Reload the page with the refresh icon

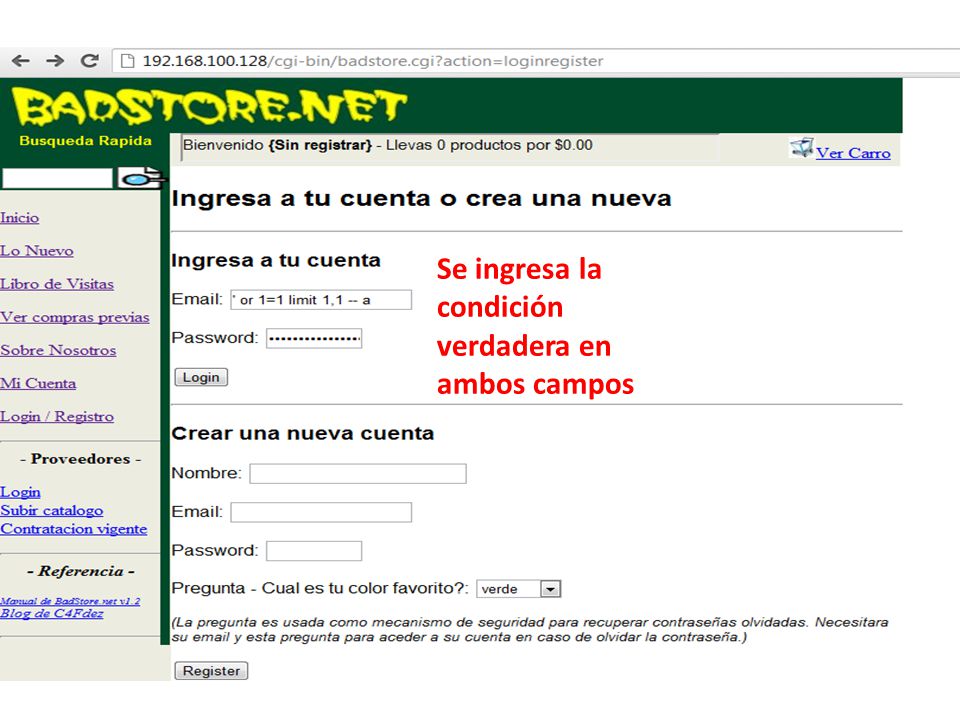[90, 61]
